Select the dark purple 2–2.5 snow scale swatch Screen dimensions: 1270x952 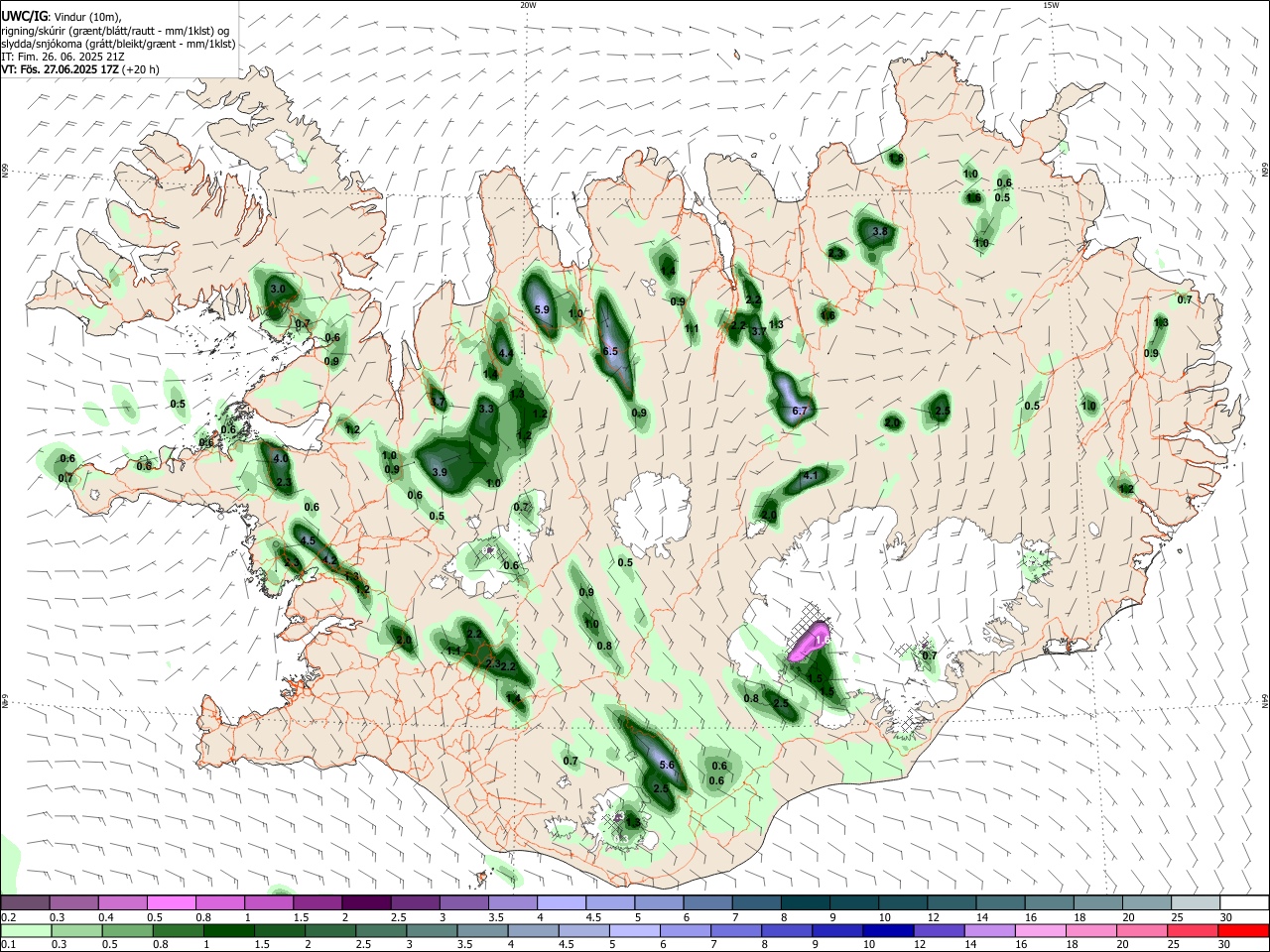click(365, 903)
